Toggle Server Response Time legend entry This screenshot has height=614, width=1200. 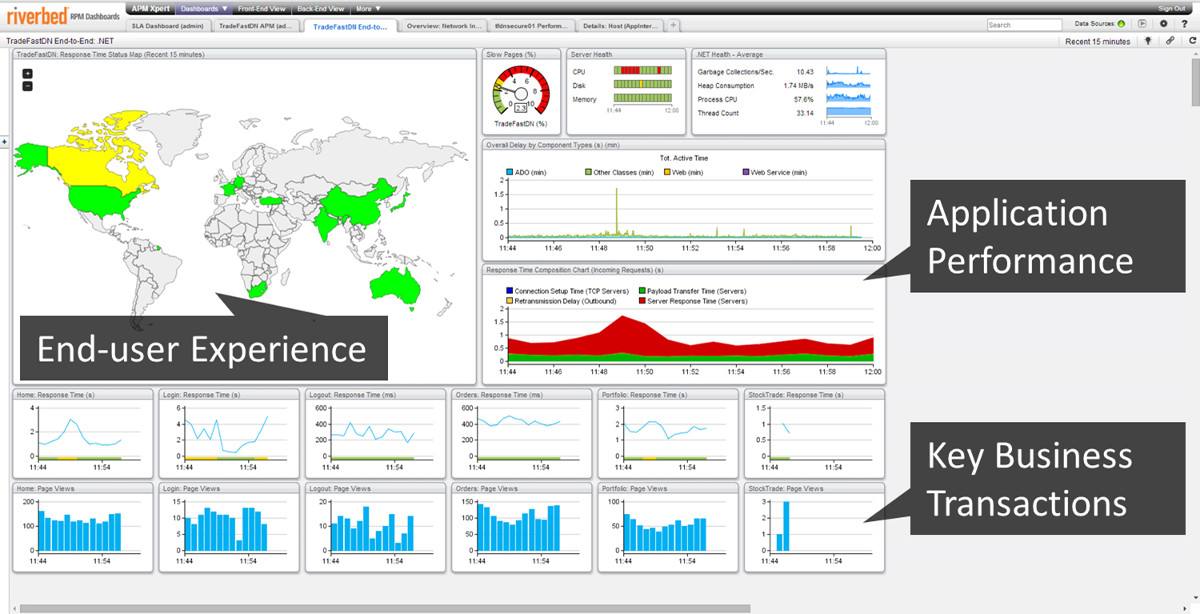pos(693,300)
